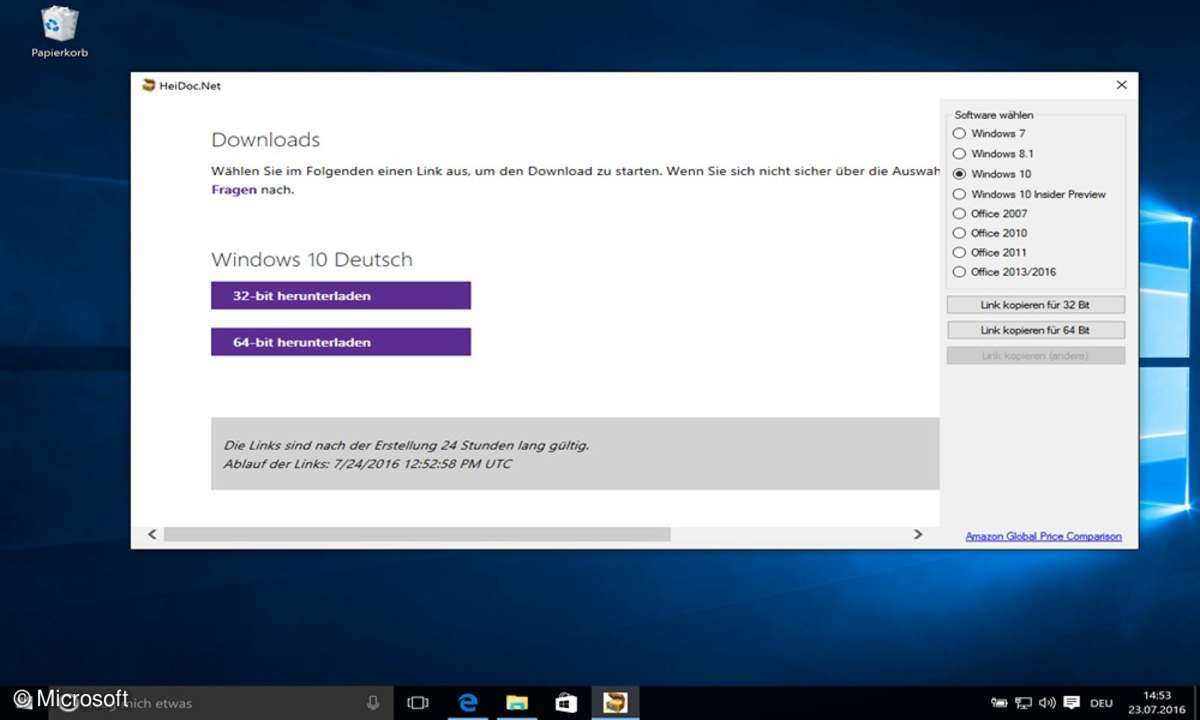Select the Office 2007 radio button

[x=960, y=213]
